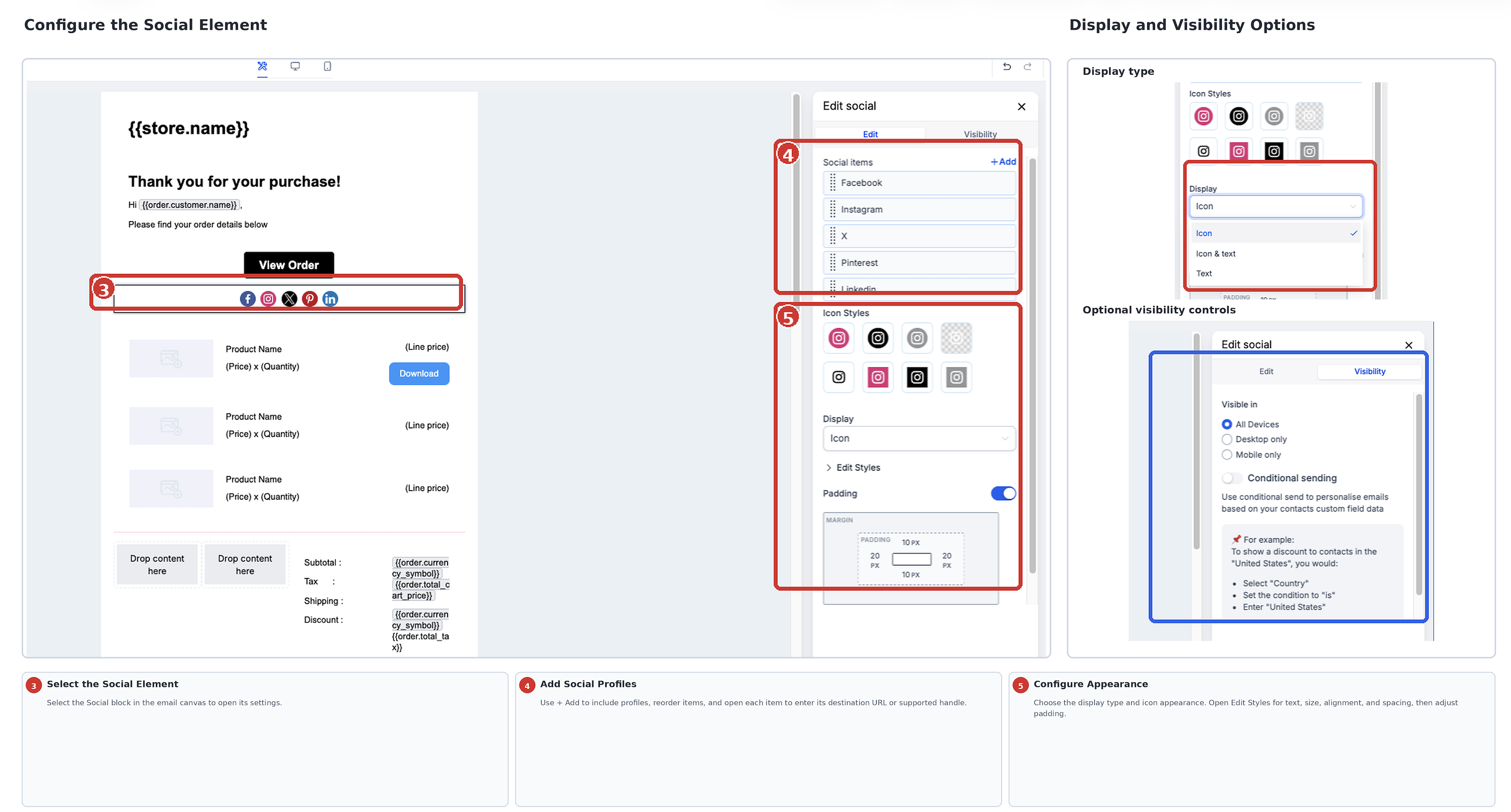Choose the transparent circle icon style
The width and height of the screenshot is (1511, 812).
coord(957,338)
